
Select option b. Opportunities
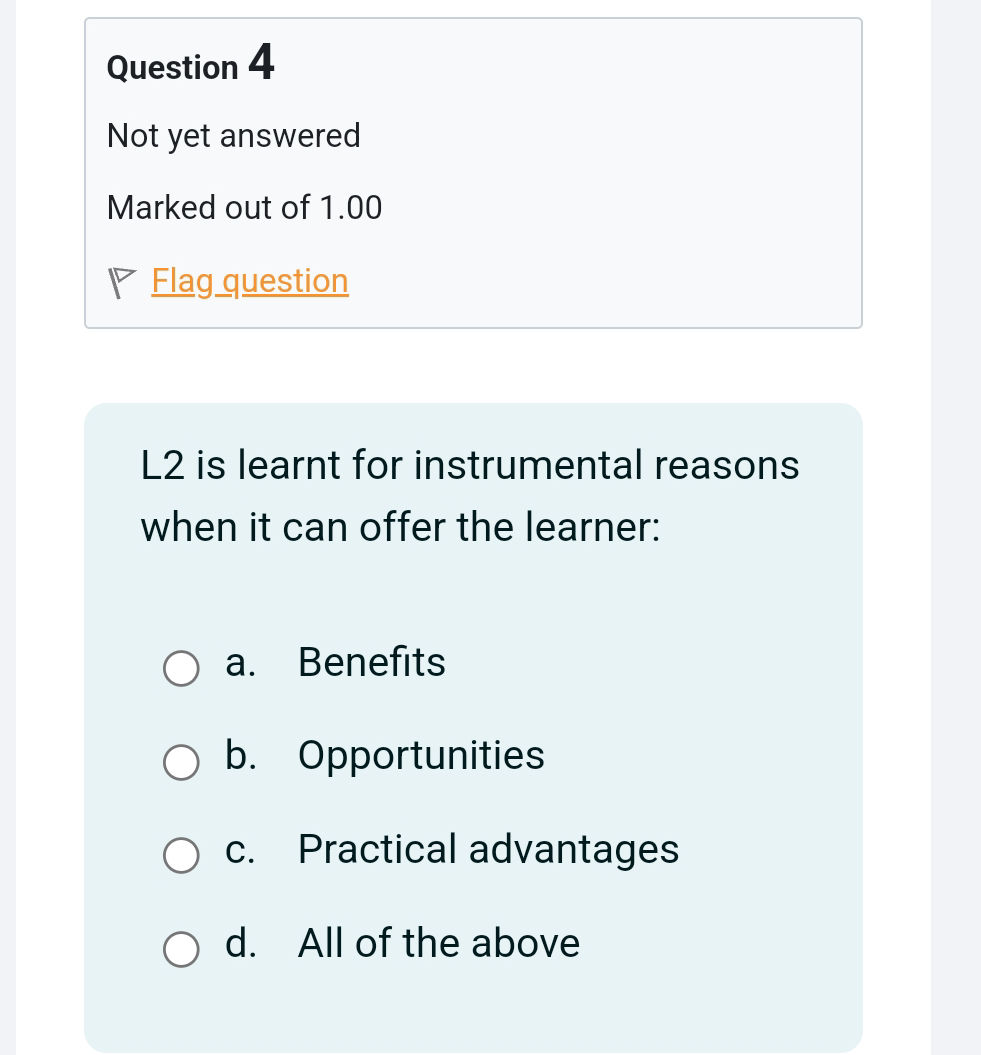(x=181, y=762)
